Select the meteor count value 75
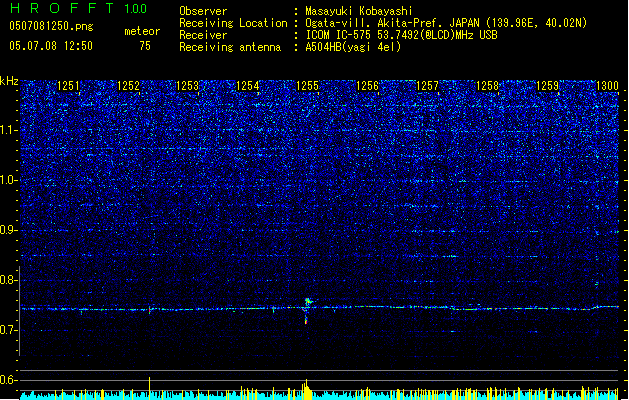Viewport: 629px width, 400px height. pyautogui.click(x=145, y=46)
